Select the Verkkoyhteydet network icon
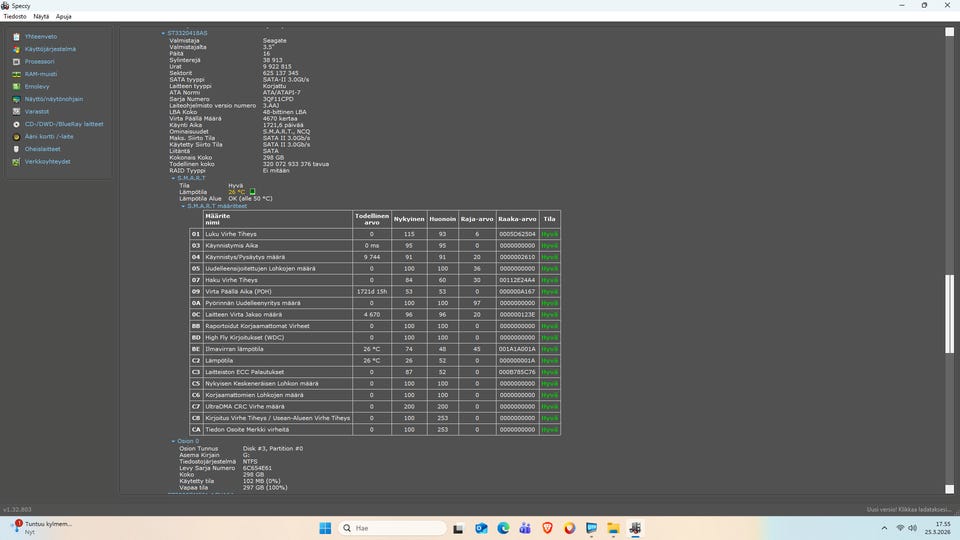The height and width of the screenshot is (540, 960). 16,161
